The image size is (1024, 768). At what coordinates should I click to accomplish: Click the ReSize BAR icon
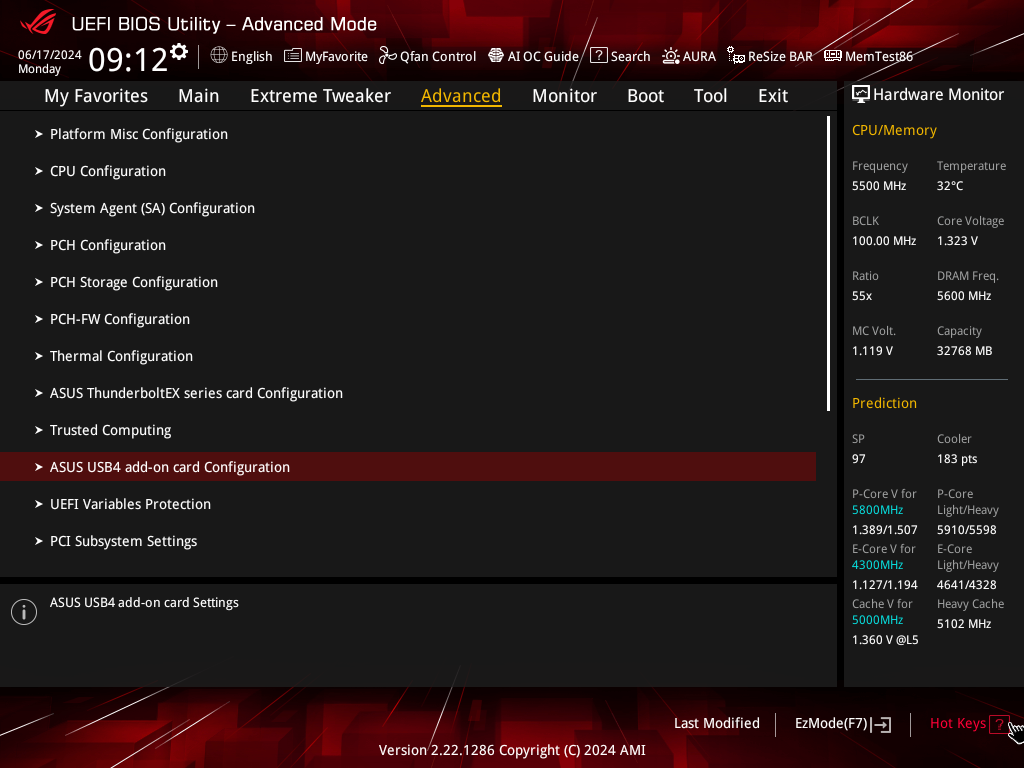point(735,56)
